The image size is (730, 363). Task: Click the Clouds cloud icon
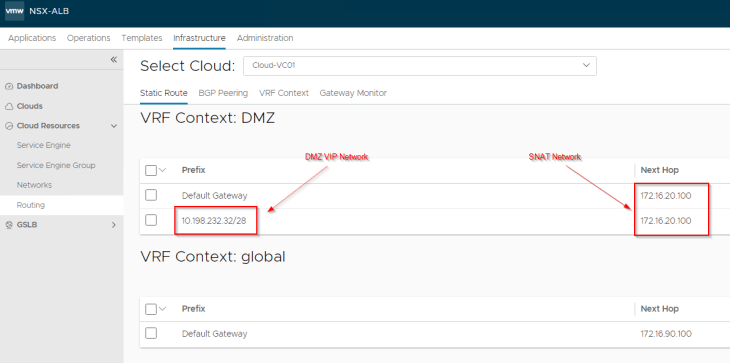click(9, 107)
